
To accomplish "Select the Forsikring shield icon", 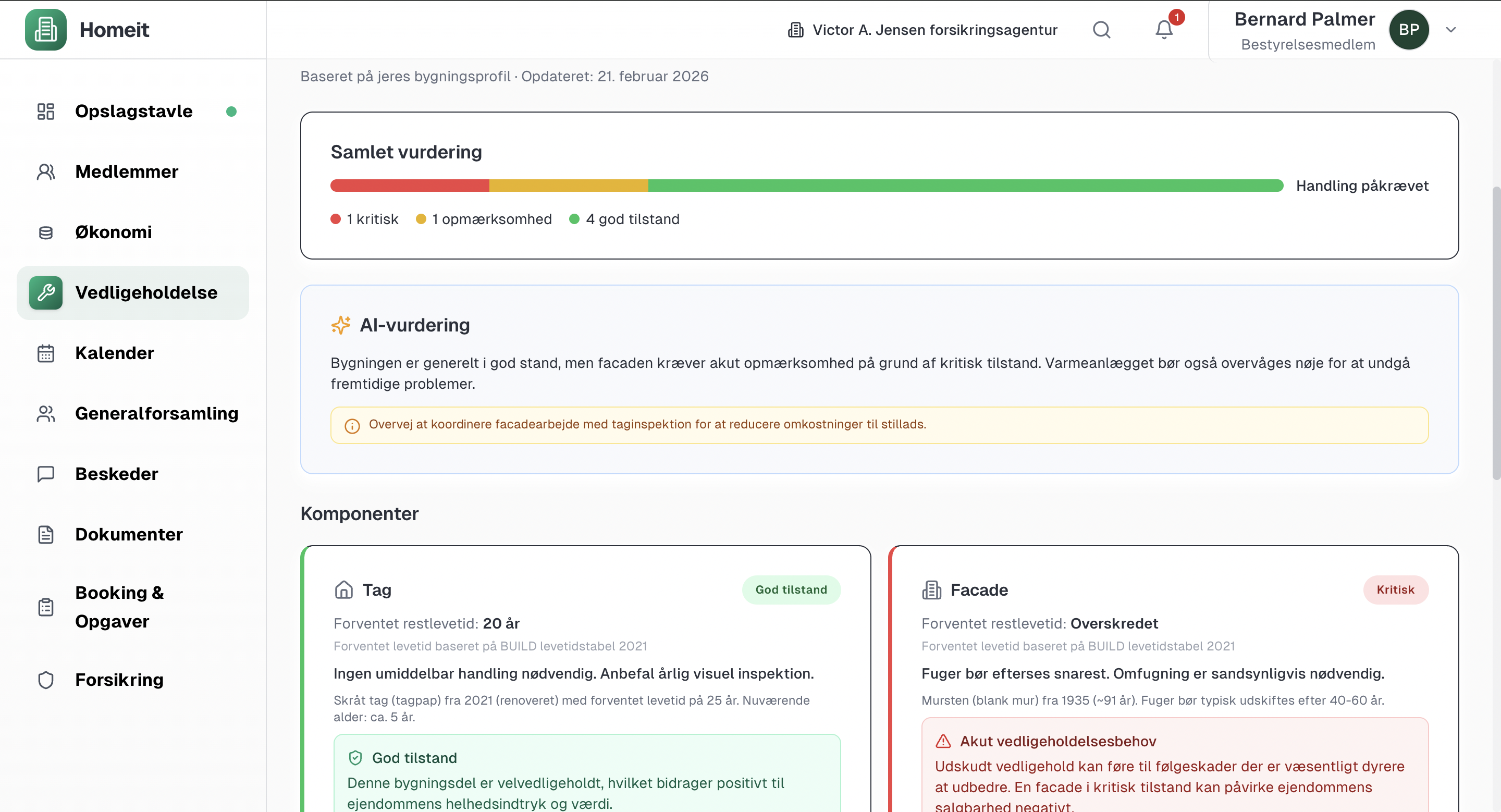I will point(45,679).
